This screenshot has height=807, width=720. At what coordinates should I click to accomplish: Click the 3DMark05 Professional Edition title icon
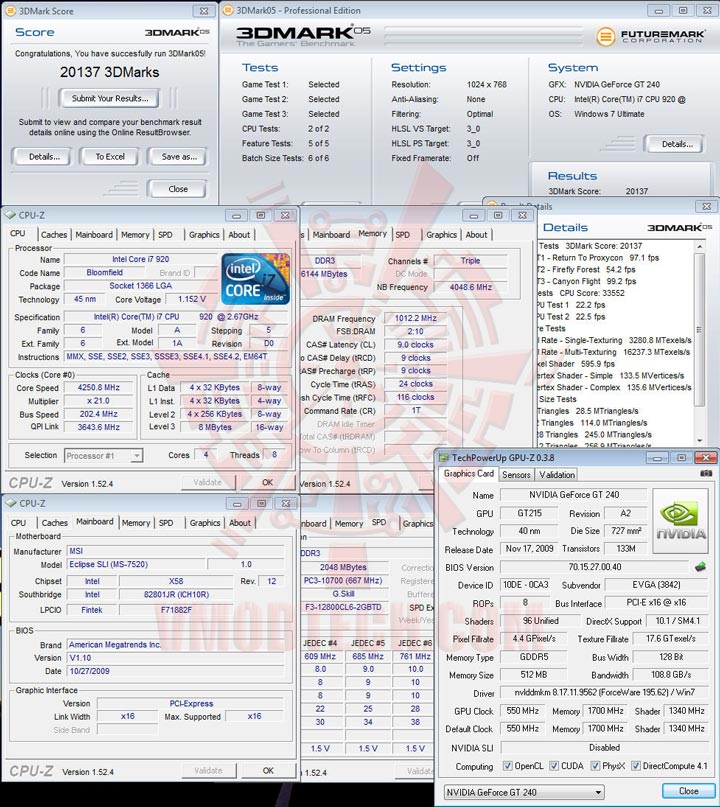point(228,10)
